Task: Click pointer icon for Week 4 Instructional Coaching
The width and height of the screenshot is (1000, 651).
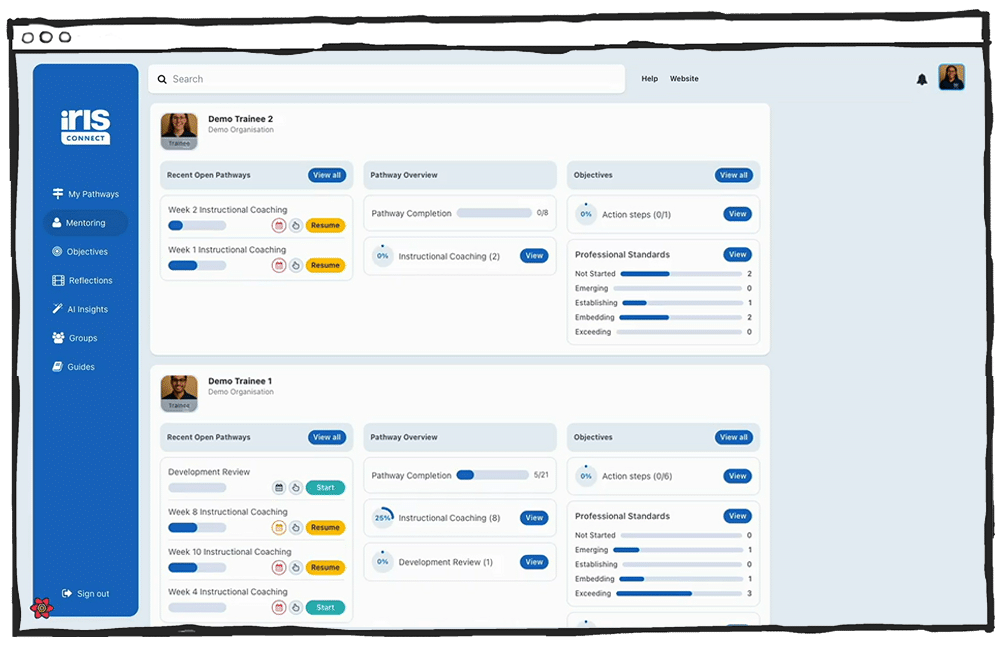Action: click(x=295, y=608)
